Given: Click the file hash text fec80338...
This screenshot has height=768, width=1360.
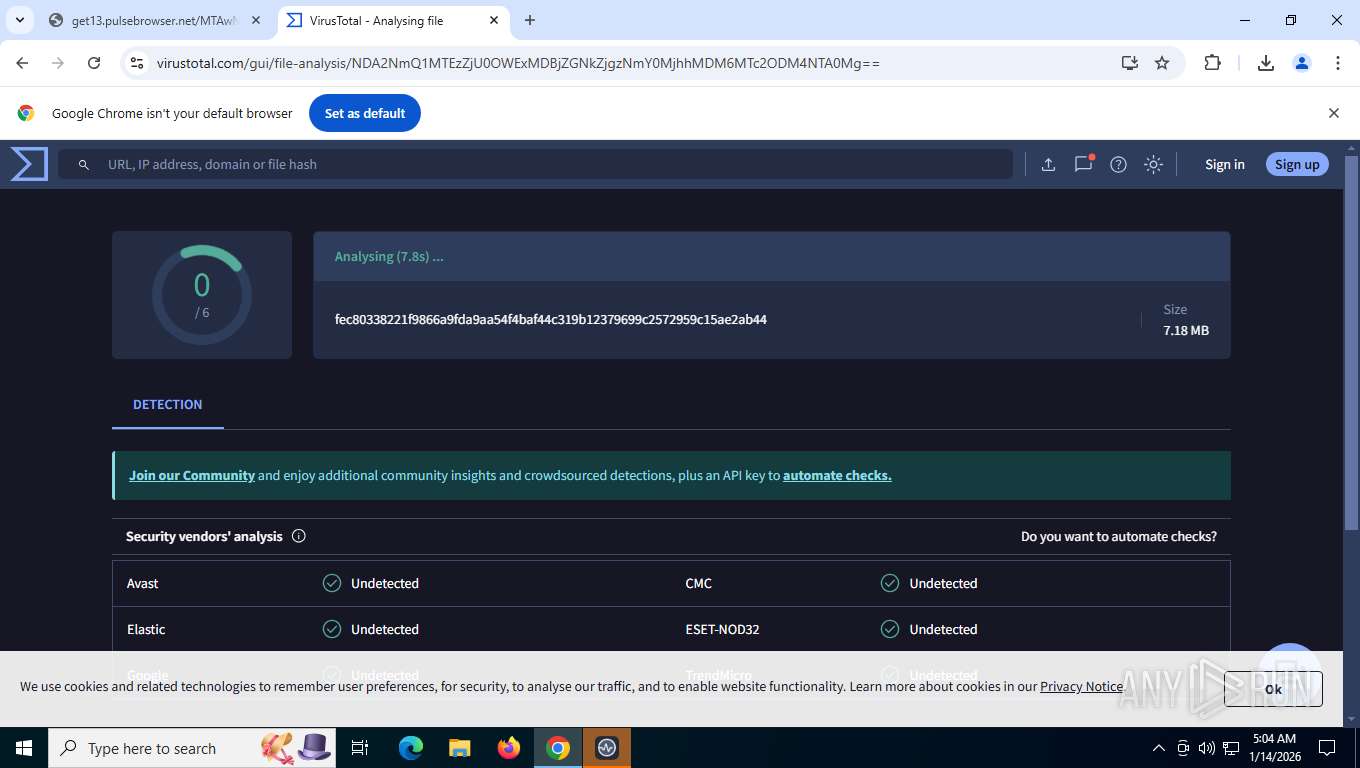Looking at the screenshot, I should [x=550, y=320].
